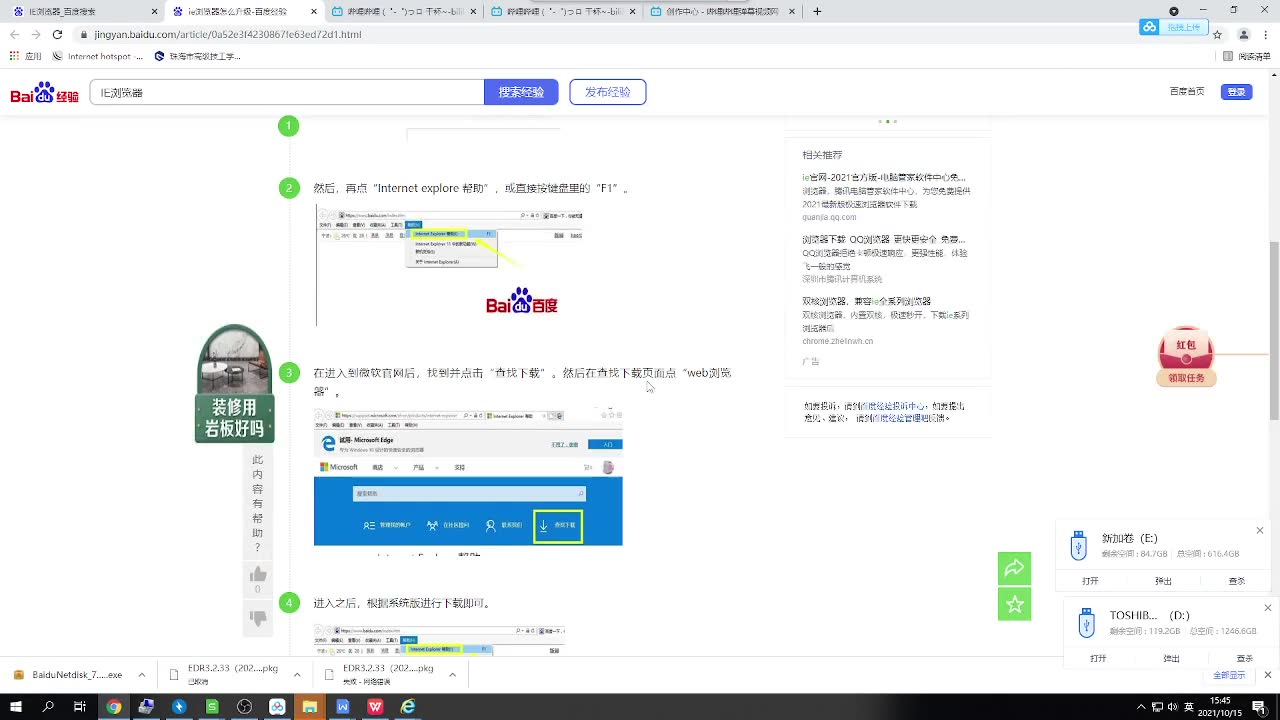Viewport: 1280px width, 720px height.
Task: Click the 装修用岩板好吗 advertisement
Action: click(234, 384)
